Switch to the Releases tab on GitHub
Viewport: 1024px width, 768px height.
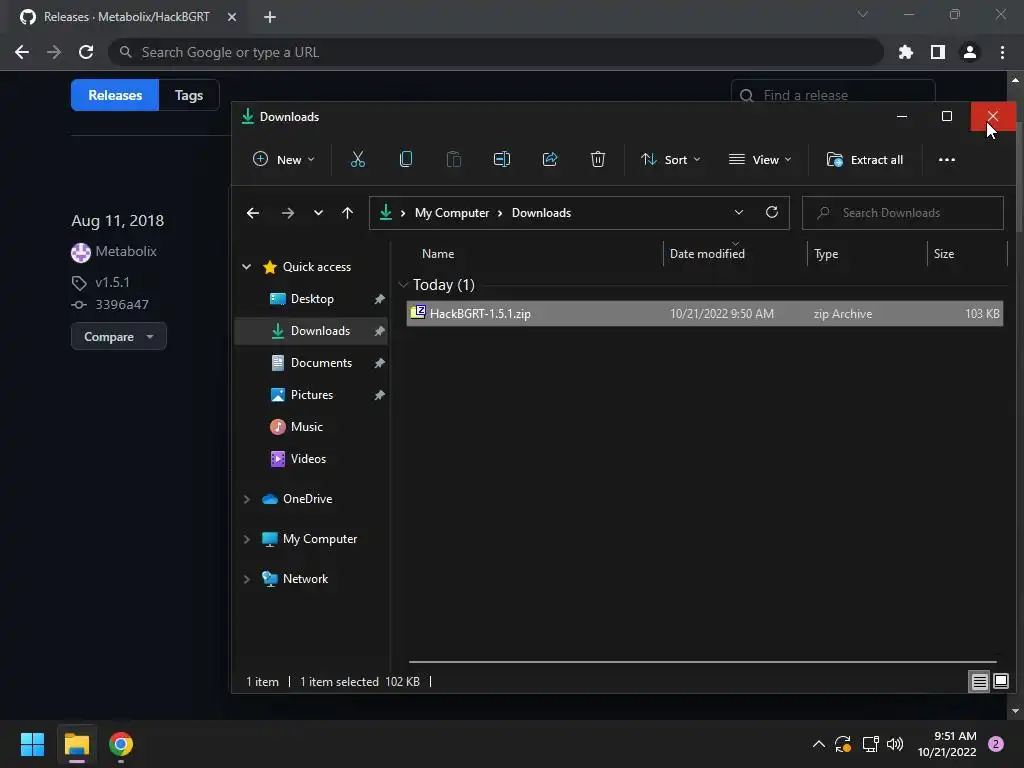pyautogui.click(x=115, y=95)
